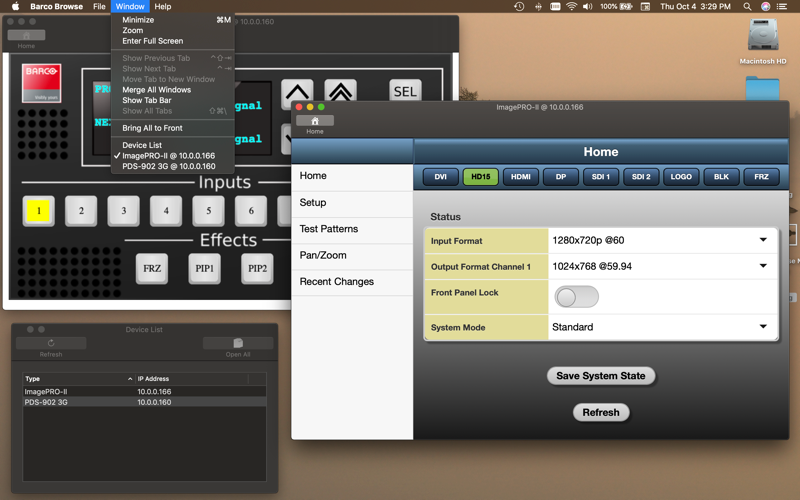Select ImagePRO-II row in Device List
The height and width of the screenshot is (500, 800).
144,392
